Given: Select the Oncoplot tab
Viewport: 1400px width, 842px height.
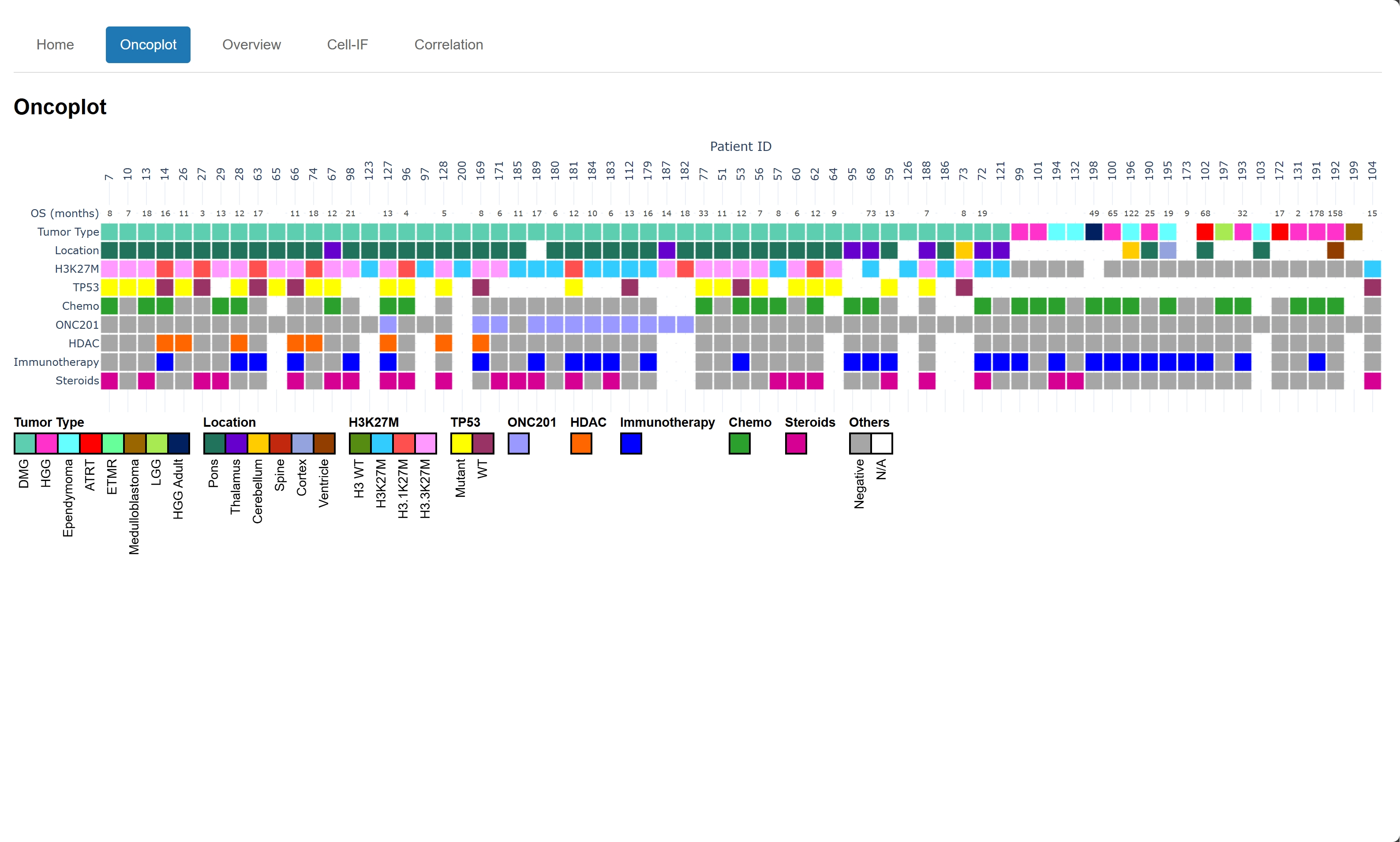Looking at the screenshot, I should pos(148,45).
